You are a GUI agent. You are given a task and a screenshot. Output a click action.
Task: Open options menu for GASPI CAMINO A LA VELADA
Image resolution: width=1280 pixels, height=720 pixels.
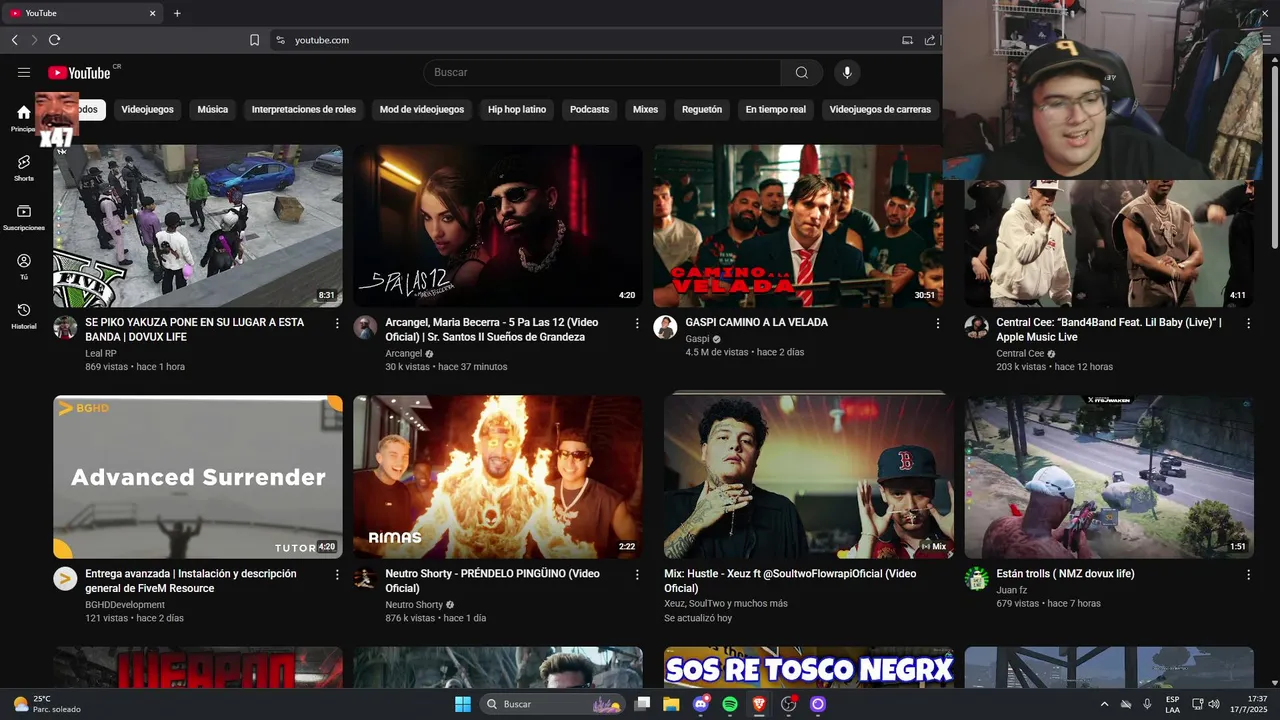938,323
